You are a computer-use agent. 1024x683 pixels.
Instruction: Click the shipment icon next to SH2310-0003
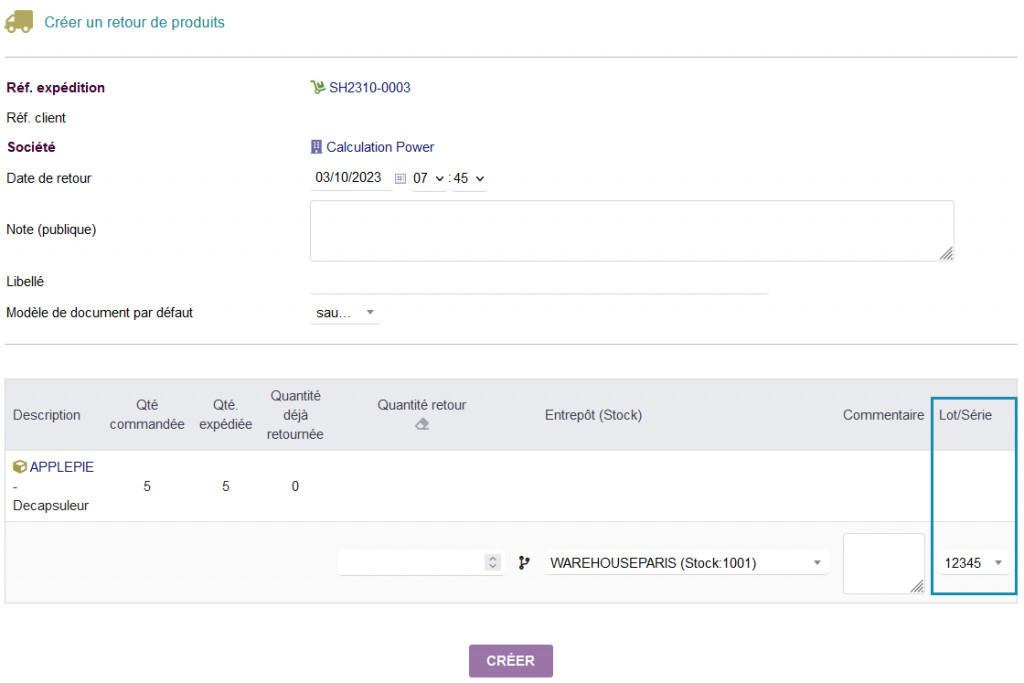click(x=318, y=87)
